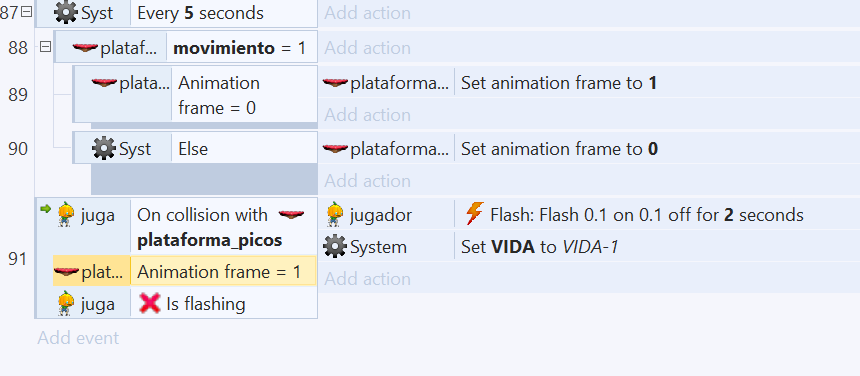Collapse sub-event 88 using the minus box
This screenshot has height=376, width=860.
point(46,47)
